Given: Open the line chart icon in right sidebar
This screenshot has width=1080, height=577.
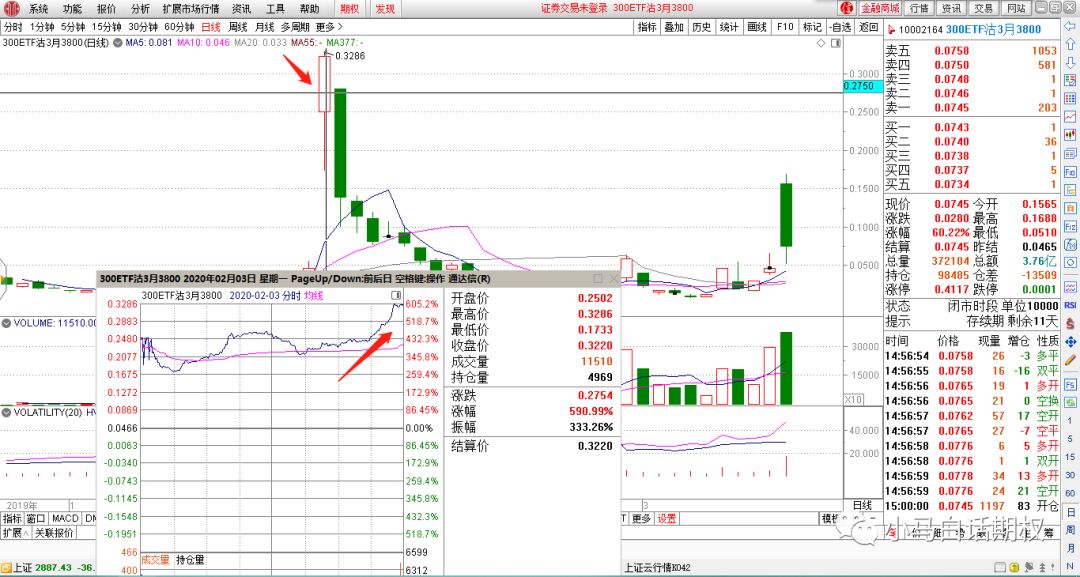Looking at the screenshot, I should click(x=1070, y=117).
